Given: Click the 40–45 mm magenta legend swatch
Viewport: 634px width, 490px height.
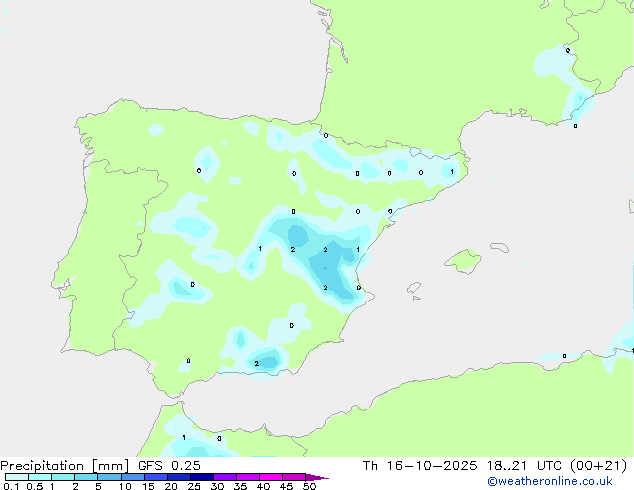Looking at the screenshot, I should click(x=271, y=477).
